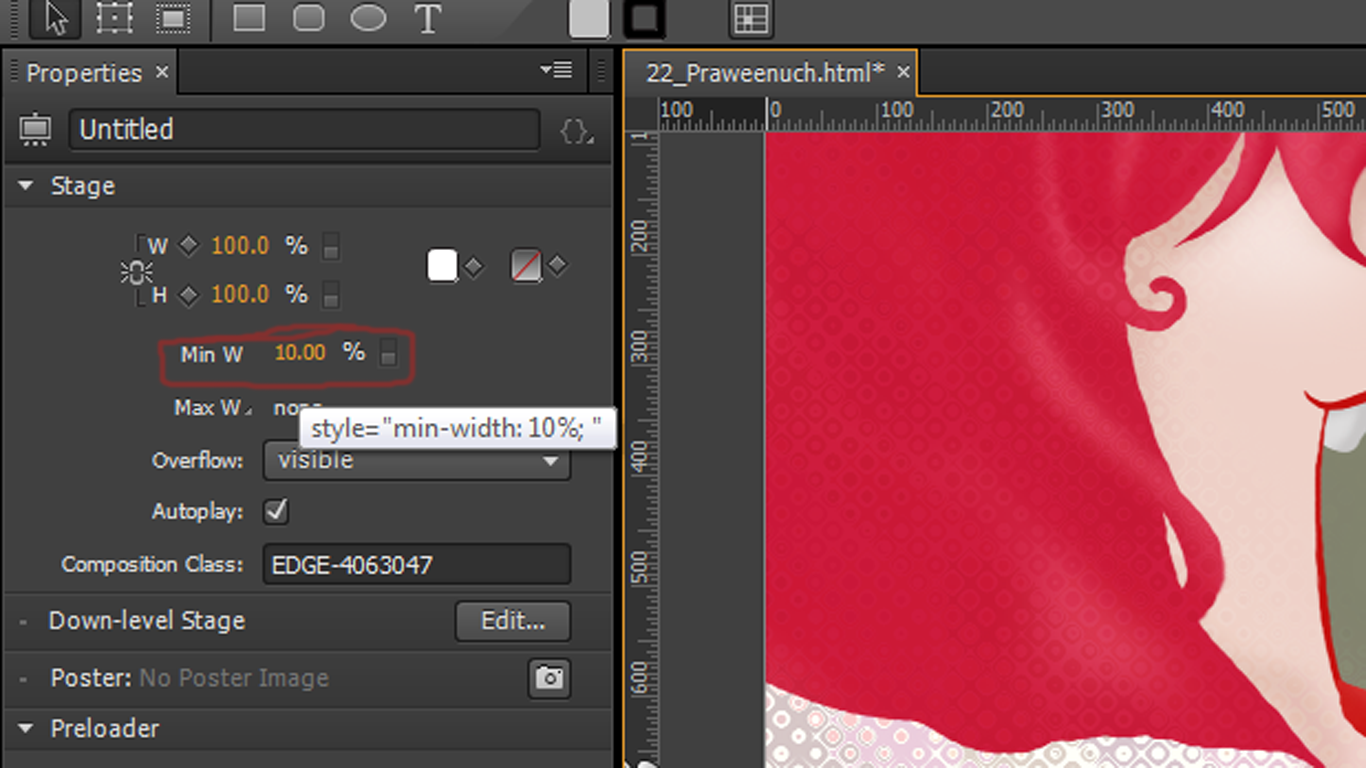Edit the Composition Class field EDGE-4063047
1366x768 pixels.
point(417,565)
